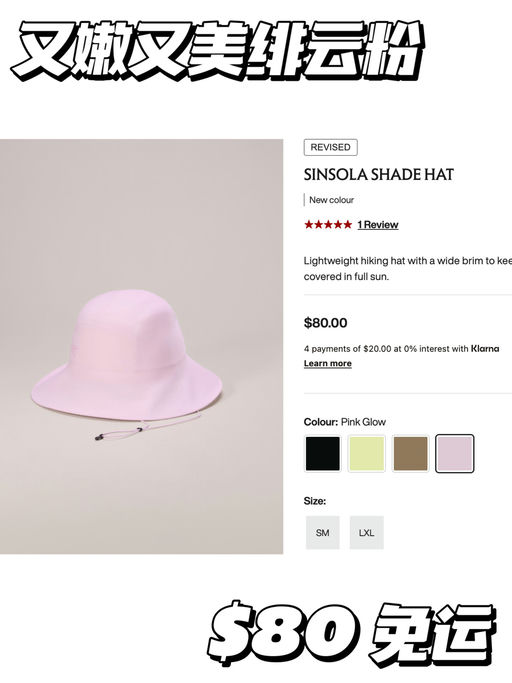Image resolution: width=512 pixels, height=683 pixels.
Task: Click the $80.00 price
Action: [x=326, y=323]
